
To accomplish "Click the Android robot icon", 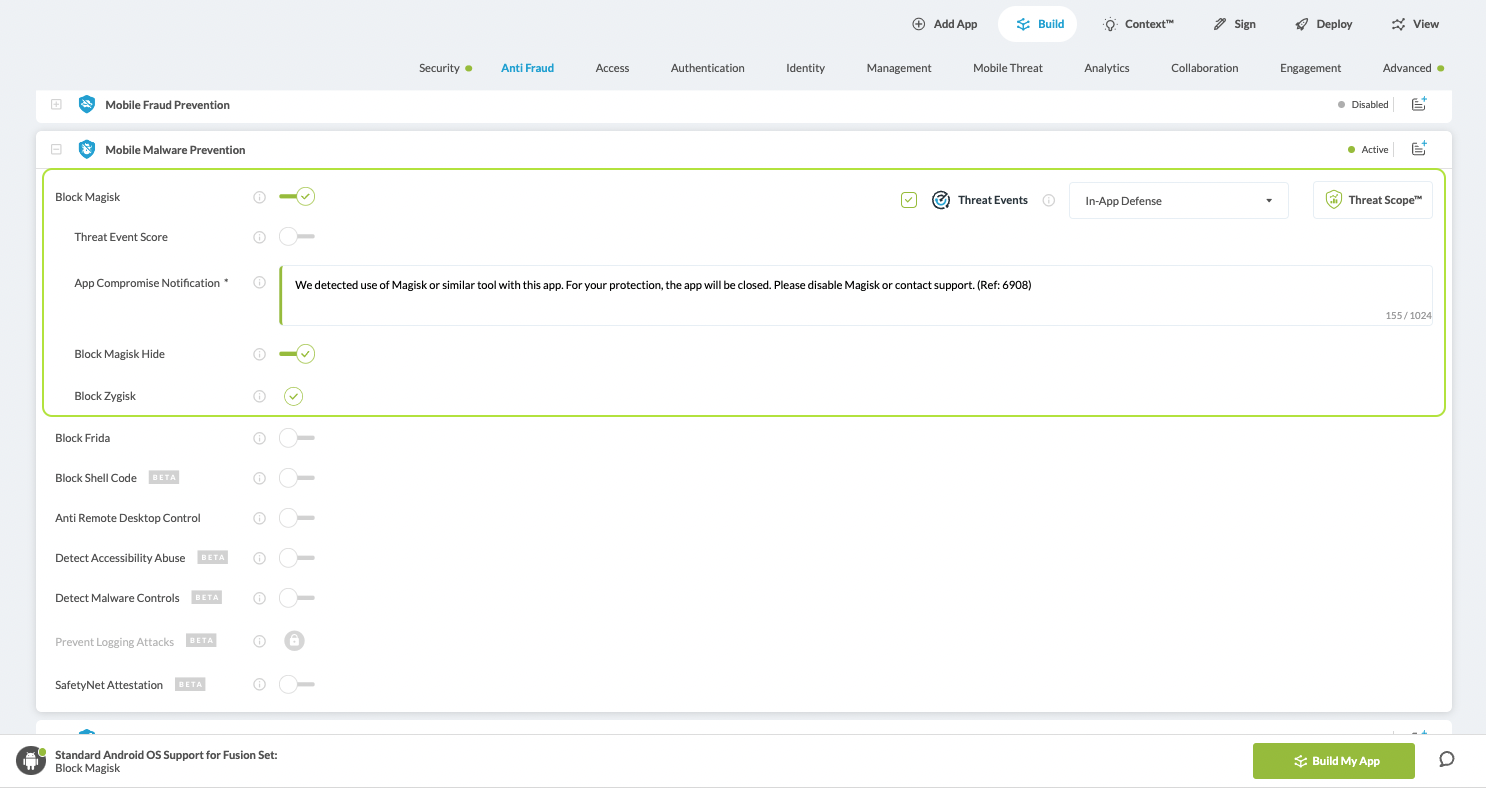I will (x=31, y=761).
